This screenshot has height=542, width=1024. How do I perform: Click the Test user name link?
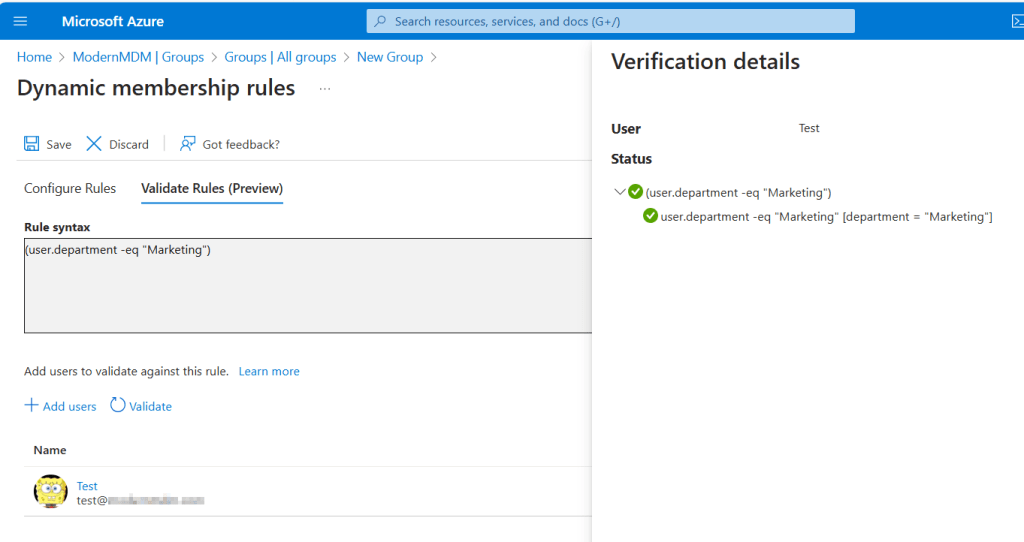87,486
